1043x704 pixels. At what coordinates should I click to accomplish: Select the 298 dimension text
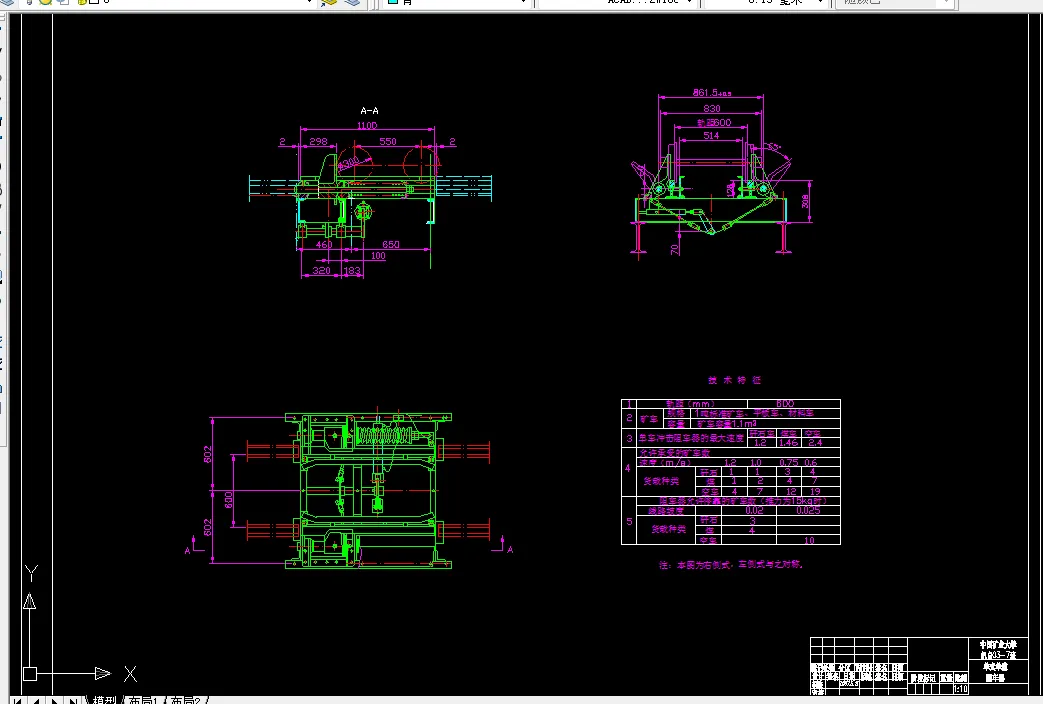pyautogui.click(x=319, y=141)
